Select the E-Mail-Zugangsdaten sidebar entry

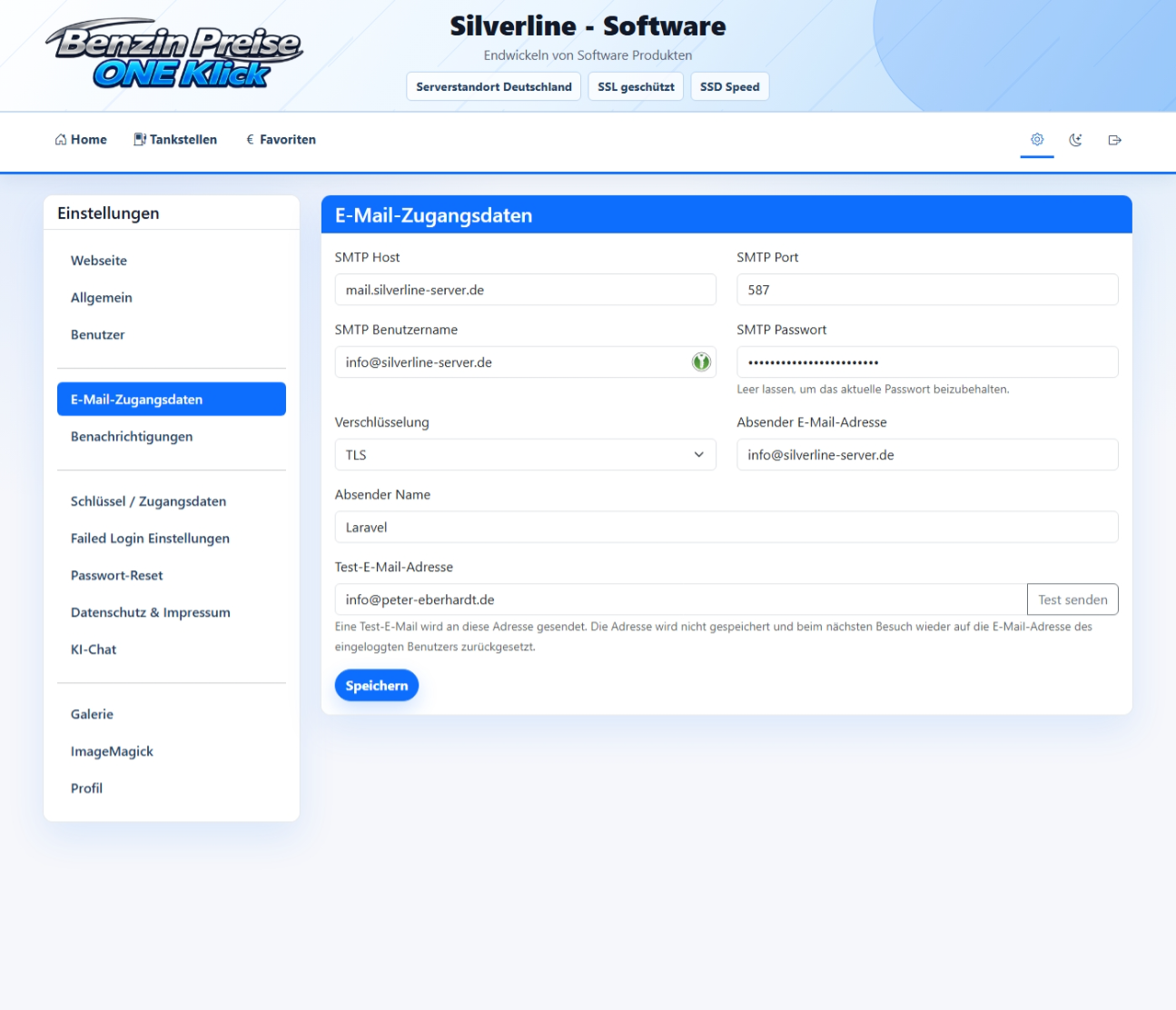[172, 400]
